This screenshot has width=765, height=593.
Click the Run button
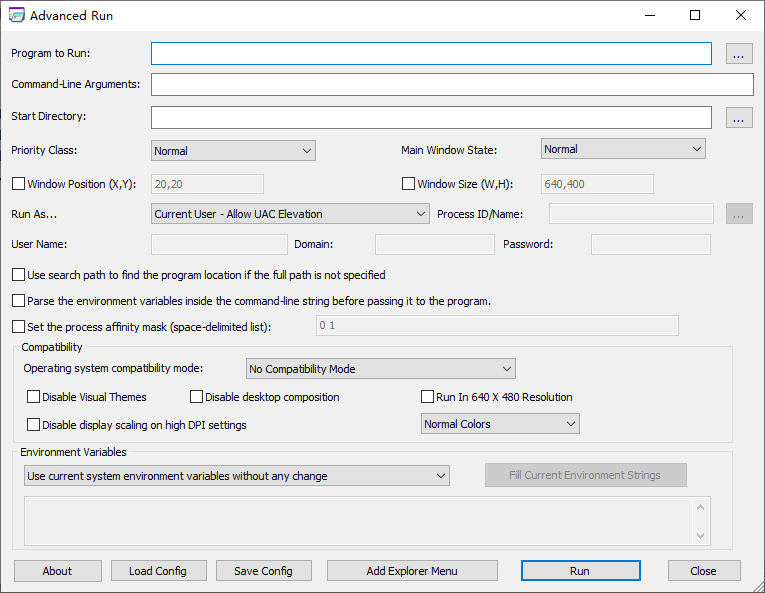(x=580, y=571)
